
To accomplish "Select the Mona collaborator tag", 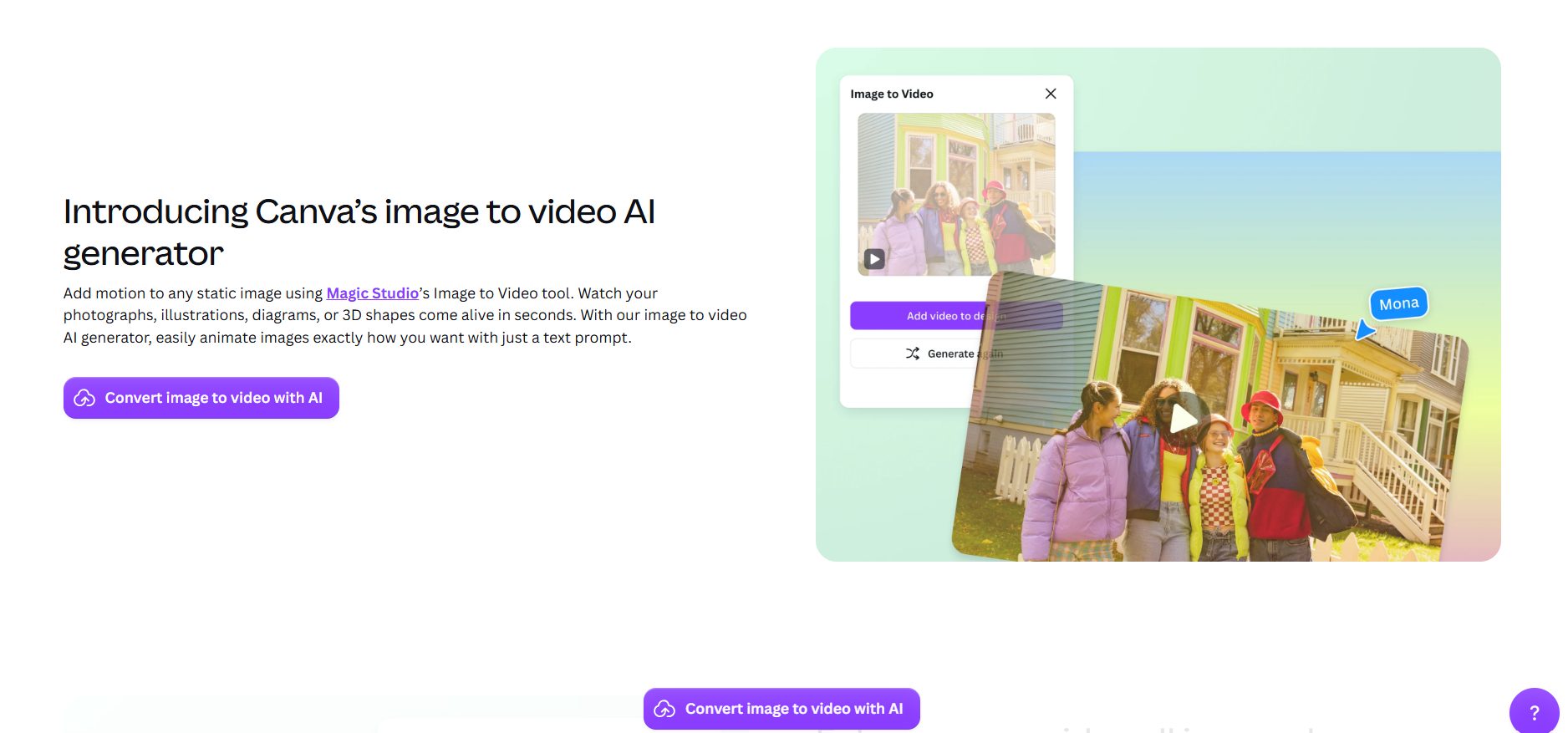I will (x=1399, y=303).
